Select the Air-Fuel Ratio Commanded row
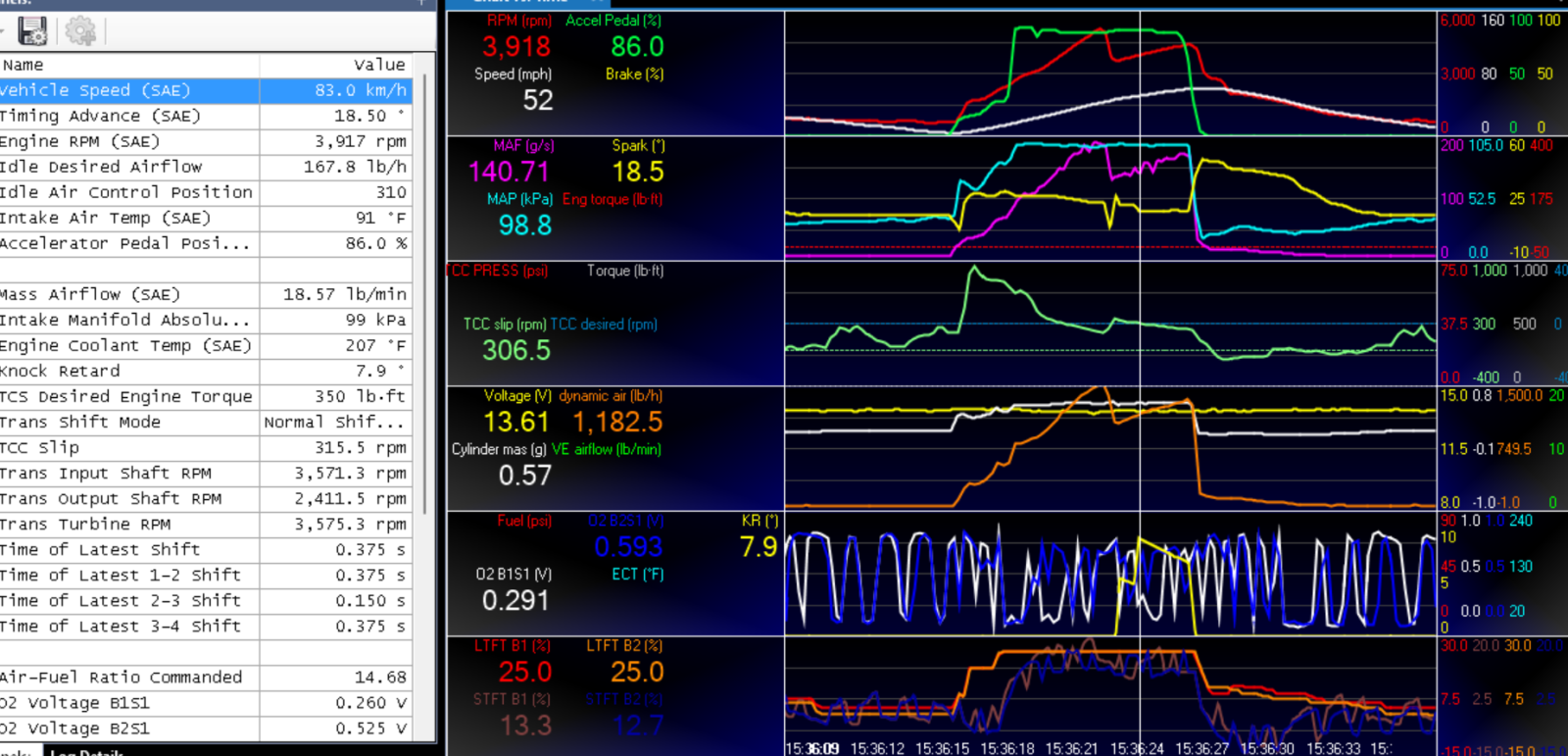The height and width of the screenshot is (756, 1568). point(206,677)
